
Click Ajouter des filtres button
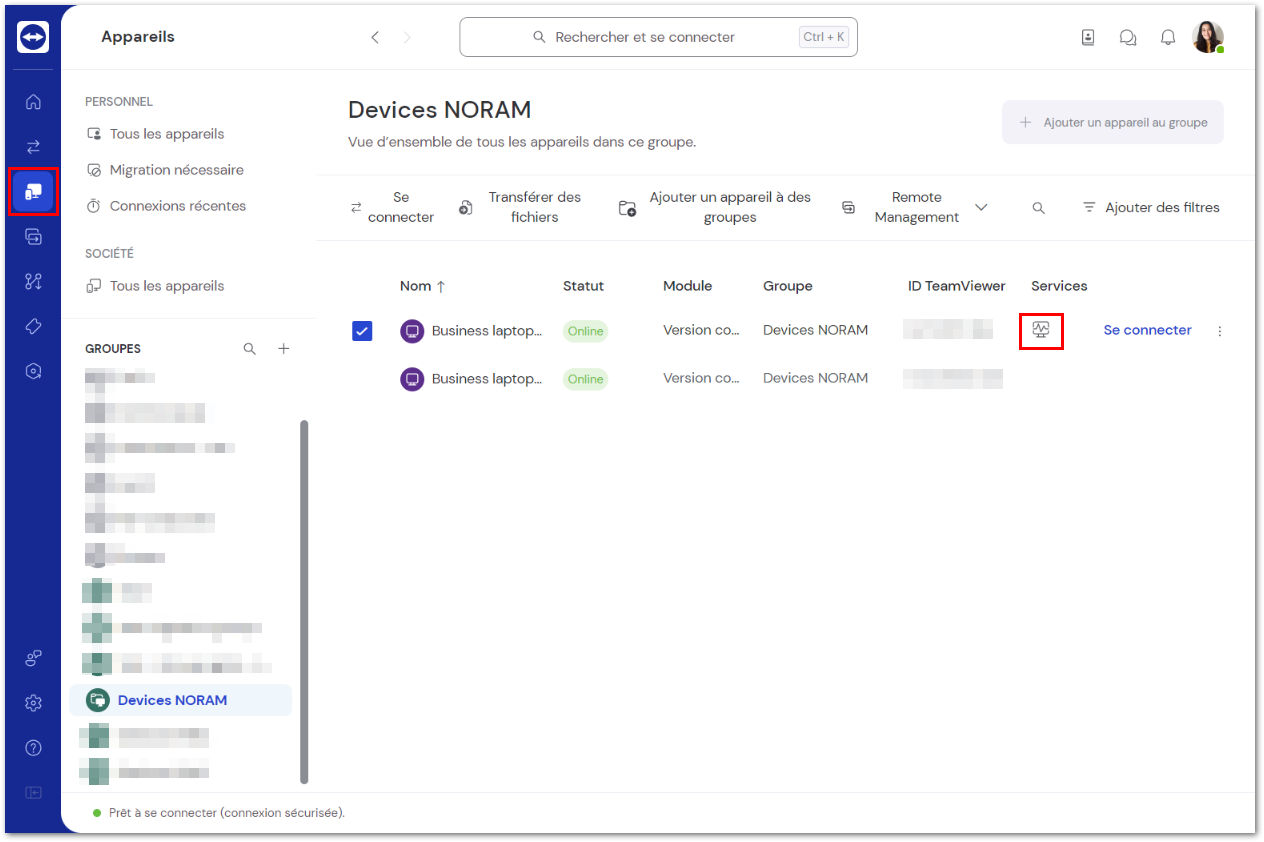tap(1151, 208)
